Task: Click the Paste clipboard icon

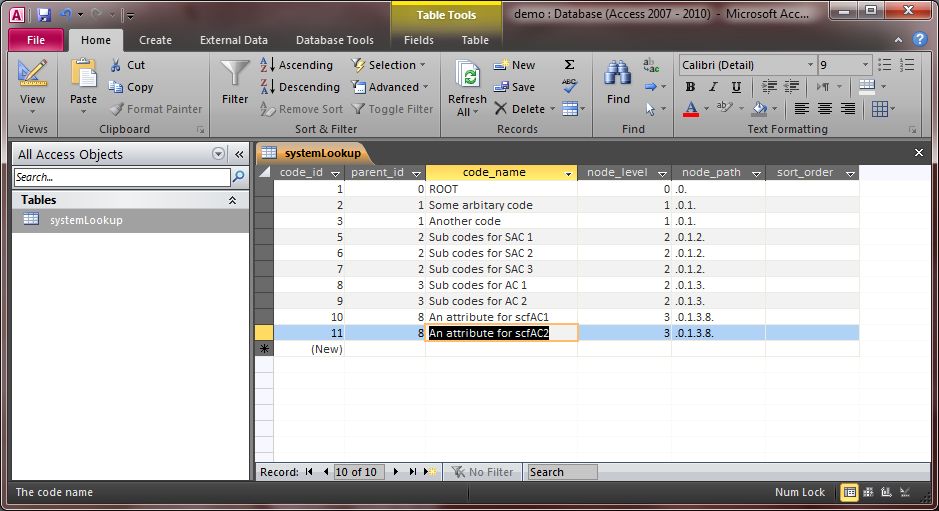Action: (x=83, y=74)
